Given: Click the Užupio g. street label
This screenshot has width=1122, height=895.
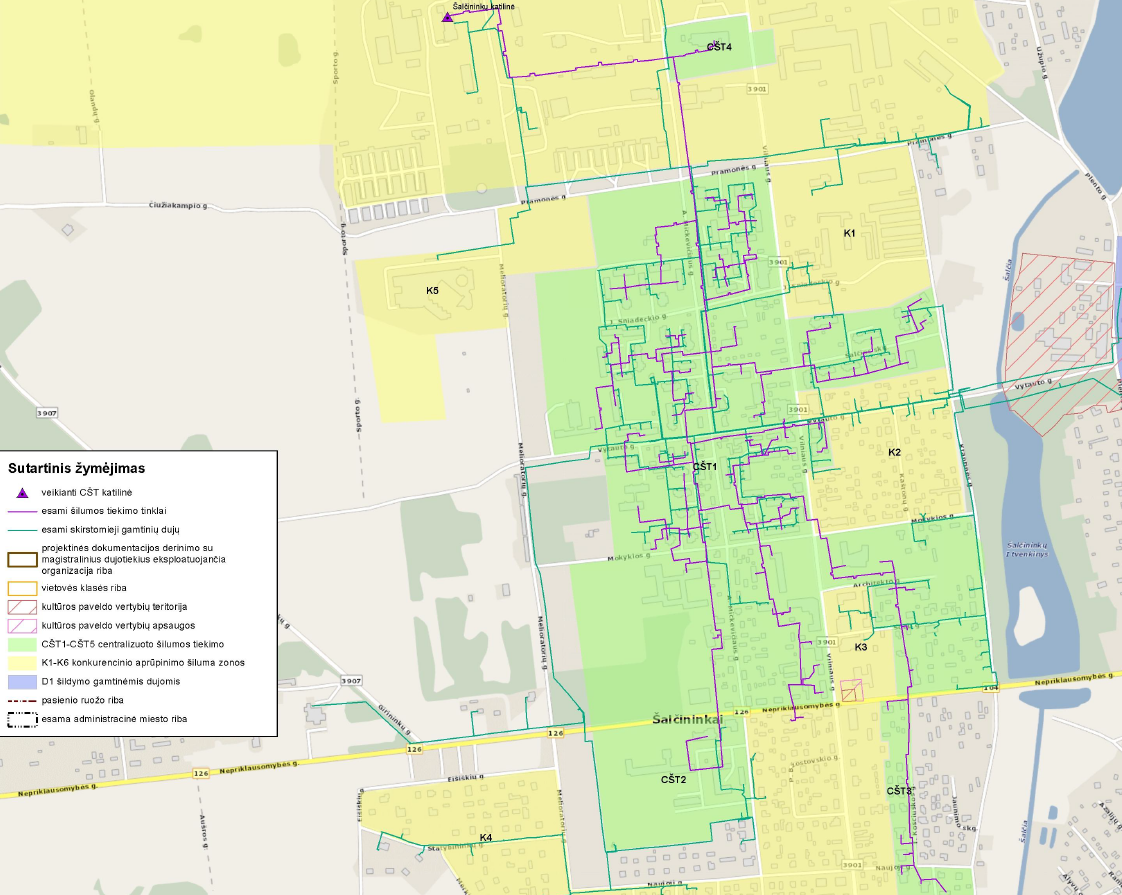Looking at the screenshot, I should [1040, 62].
